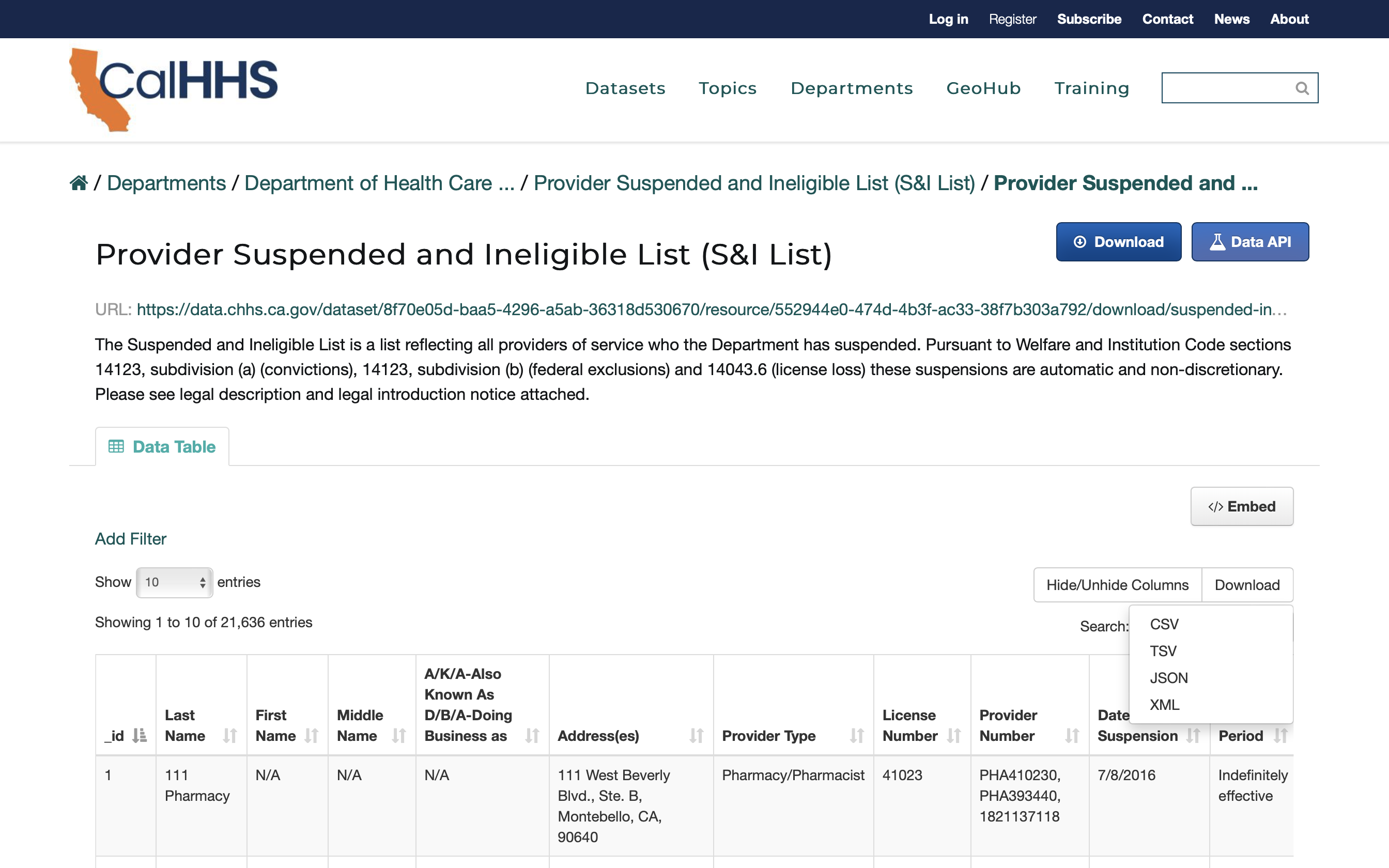Sort by Last Name column icon
Viewport: 1389px width, 868px height.
click(229, 735)
